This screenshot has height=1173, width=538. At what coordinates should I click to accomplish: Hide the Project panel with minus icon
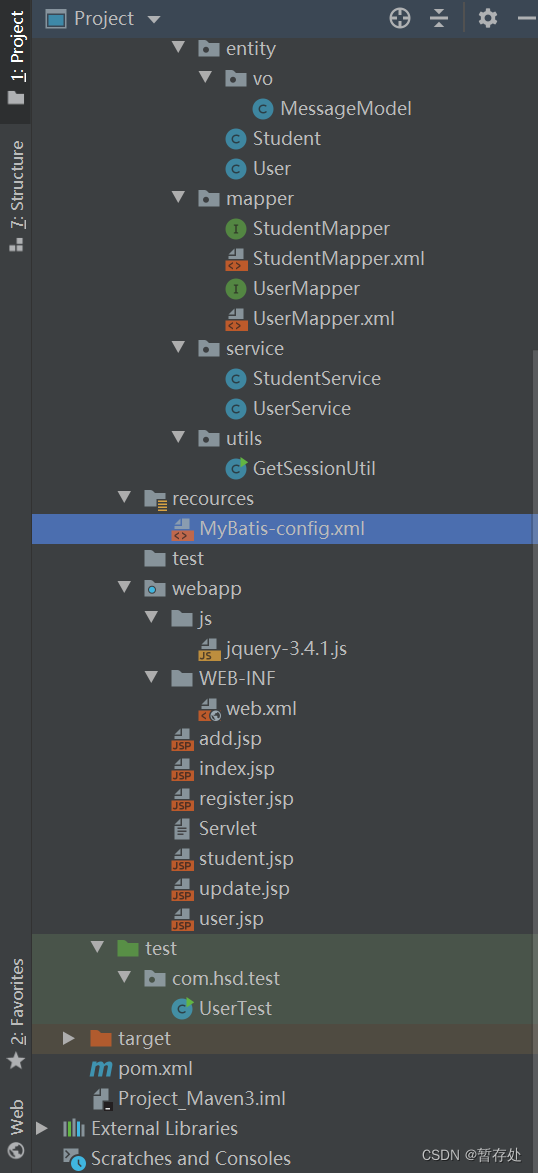(x=528, y=18)
